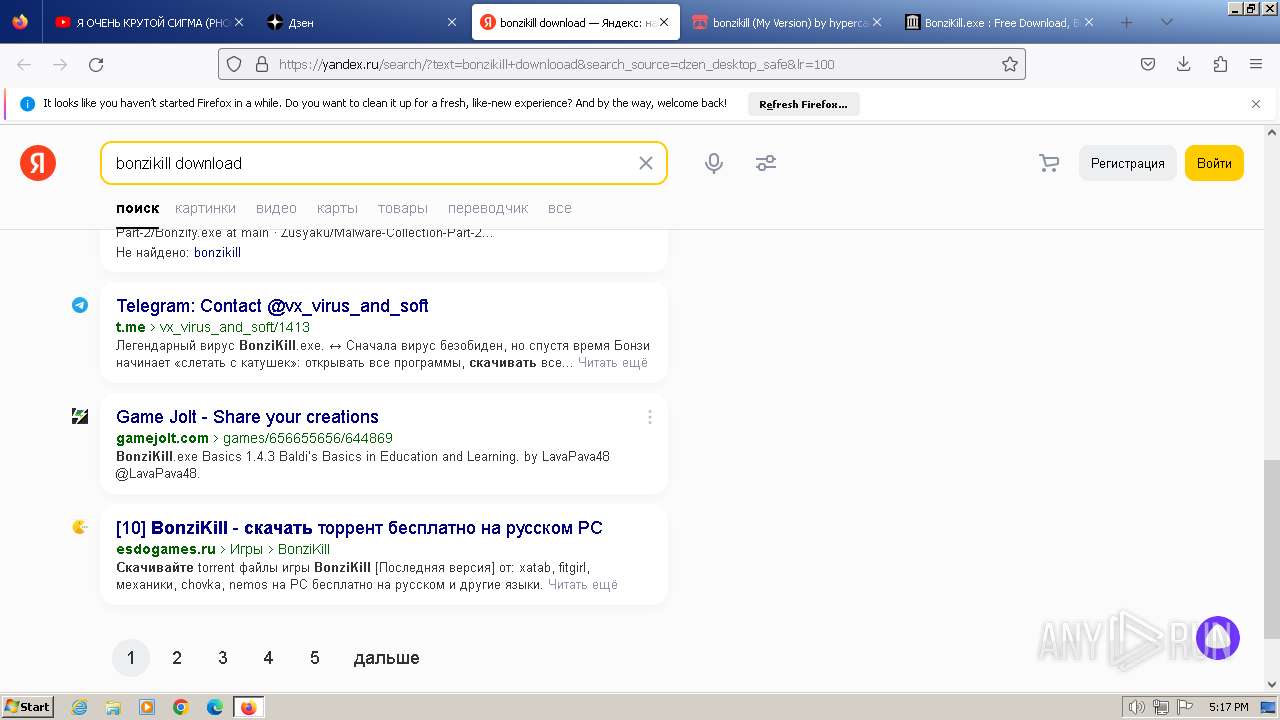This screenshot has width=1280, height=720.
Task: Go to results page 2
Action: [x=177, y=658]
